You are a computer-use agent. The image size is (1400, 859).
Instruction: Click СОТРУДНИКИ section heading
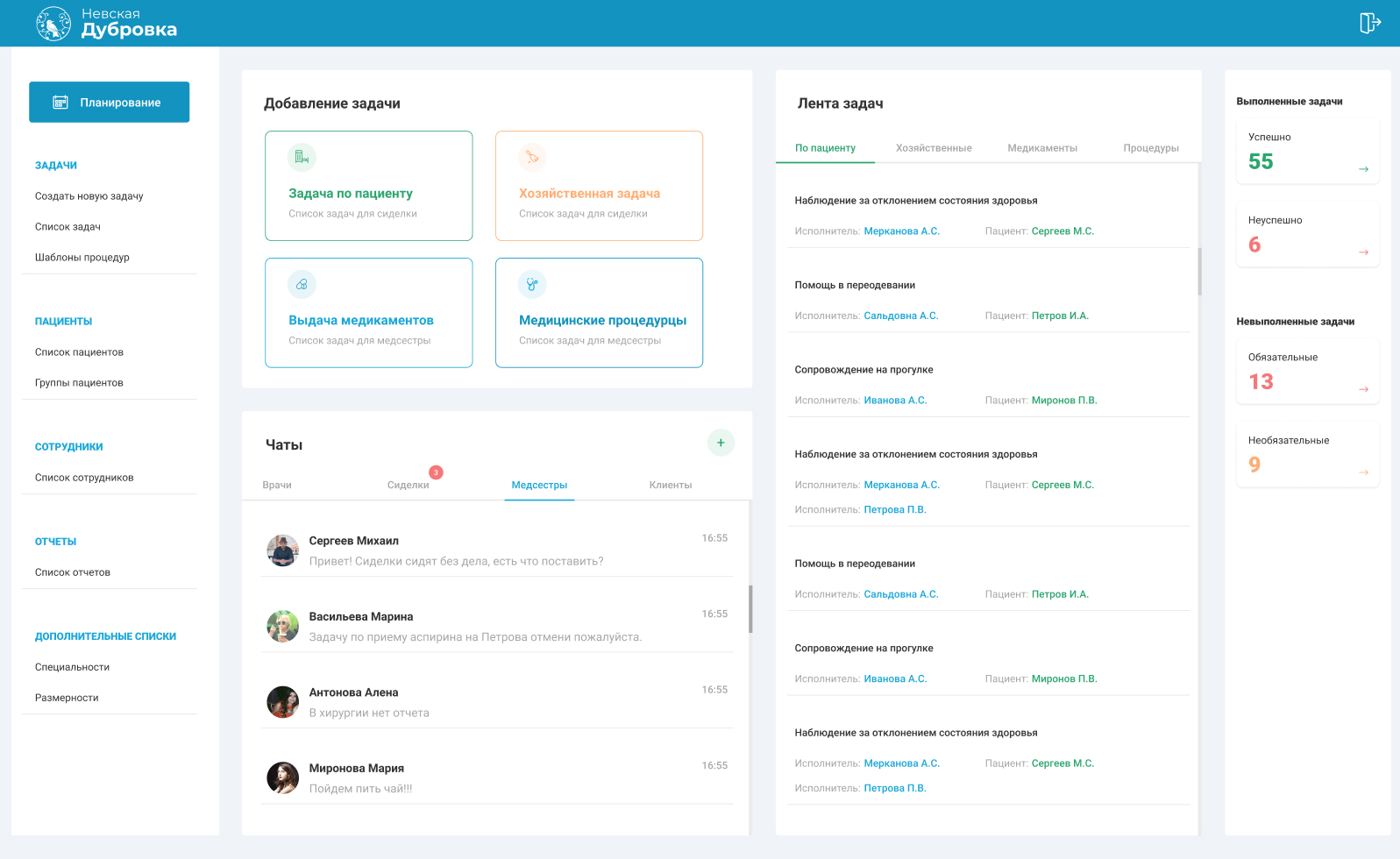(x=69, y=447)
